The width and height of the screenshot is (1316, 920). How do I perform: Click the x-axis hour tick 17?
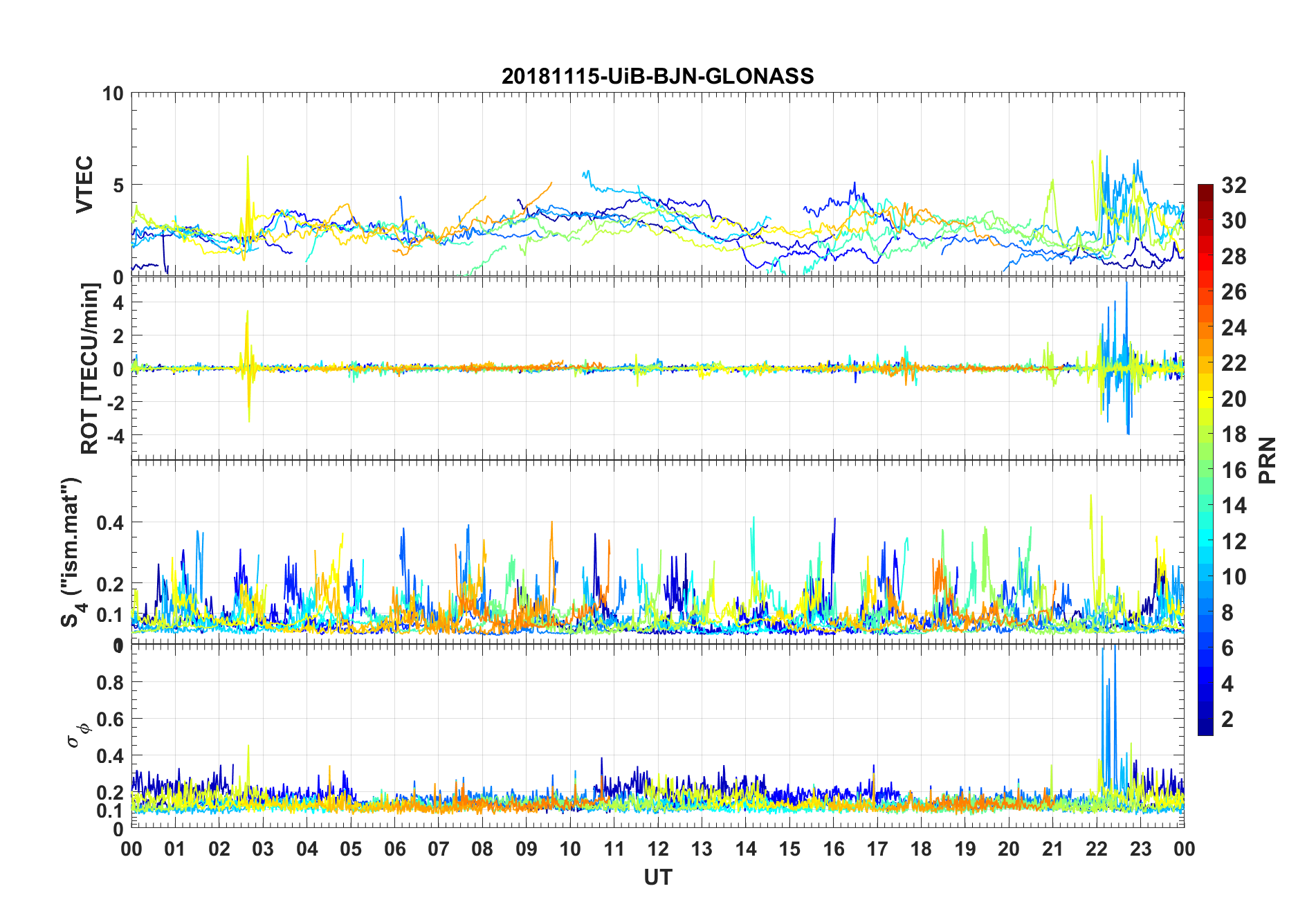[x=877, y=849]
